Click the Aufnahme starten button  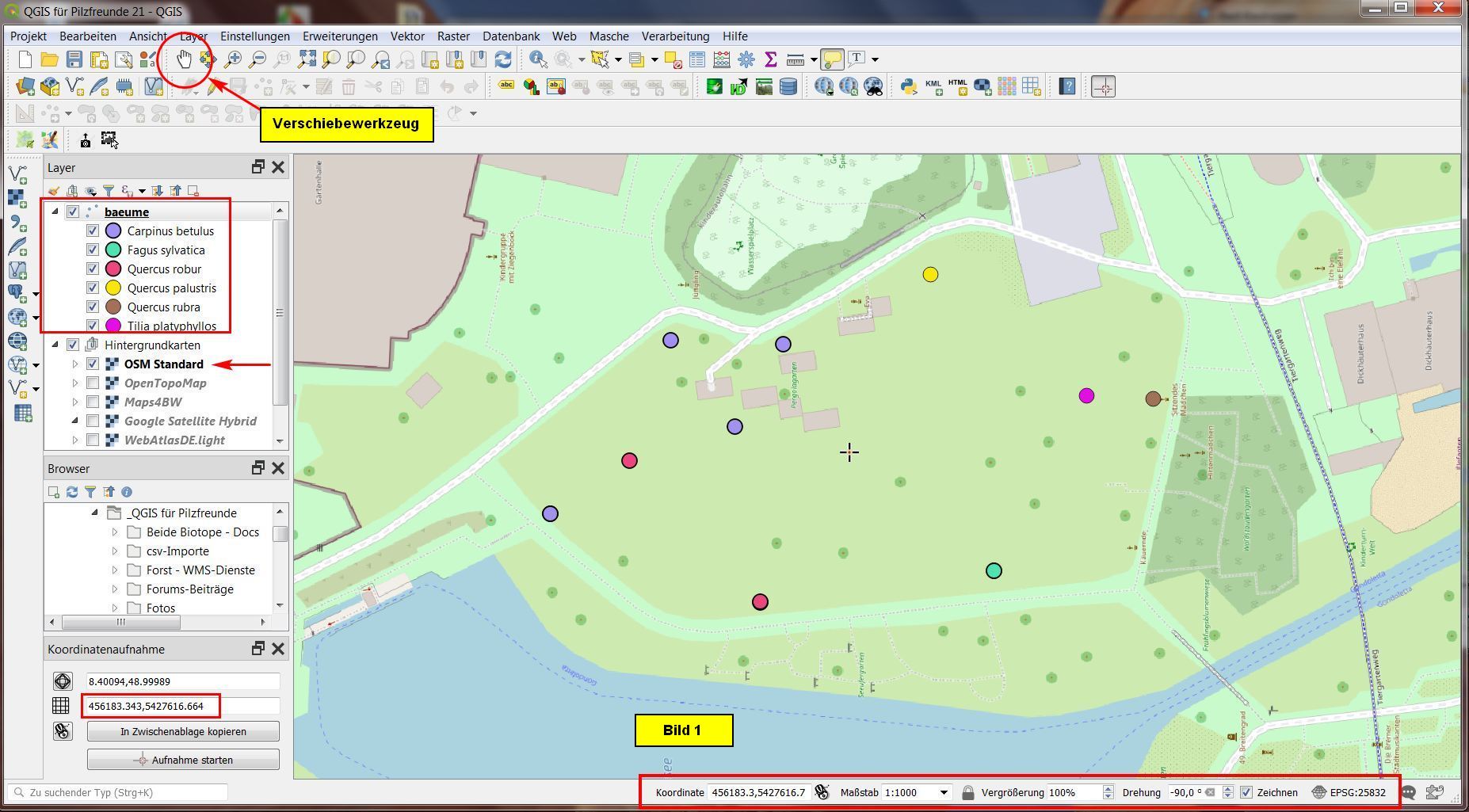183,760
